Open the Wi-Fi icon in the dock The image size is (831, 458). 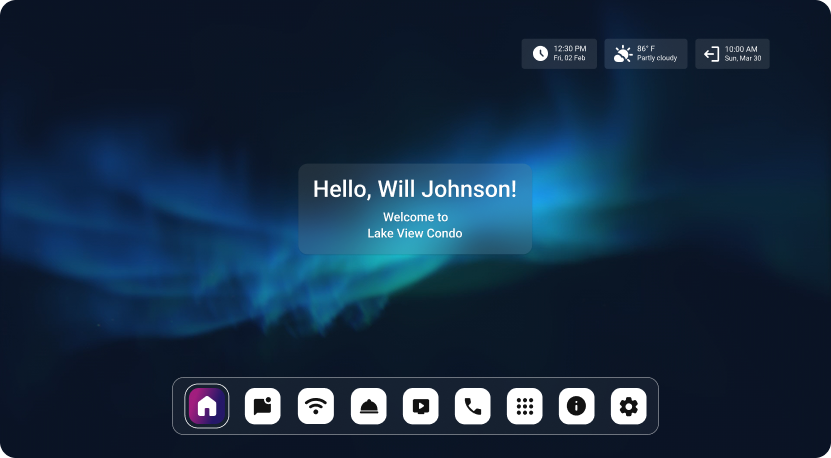click(316, 406)
